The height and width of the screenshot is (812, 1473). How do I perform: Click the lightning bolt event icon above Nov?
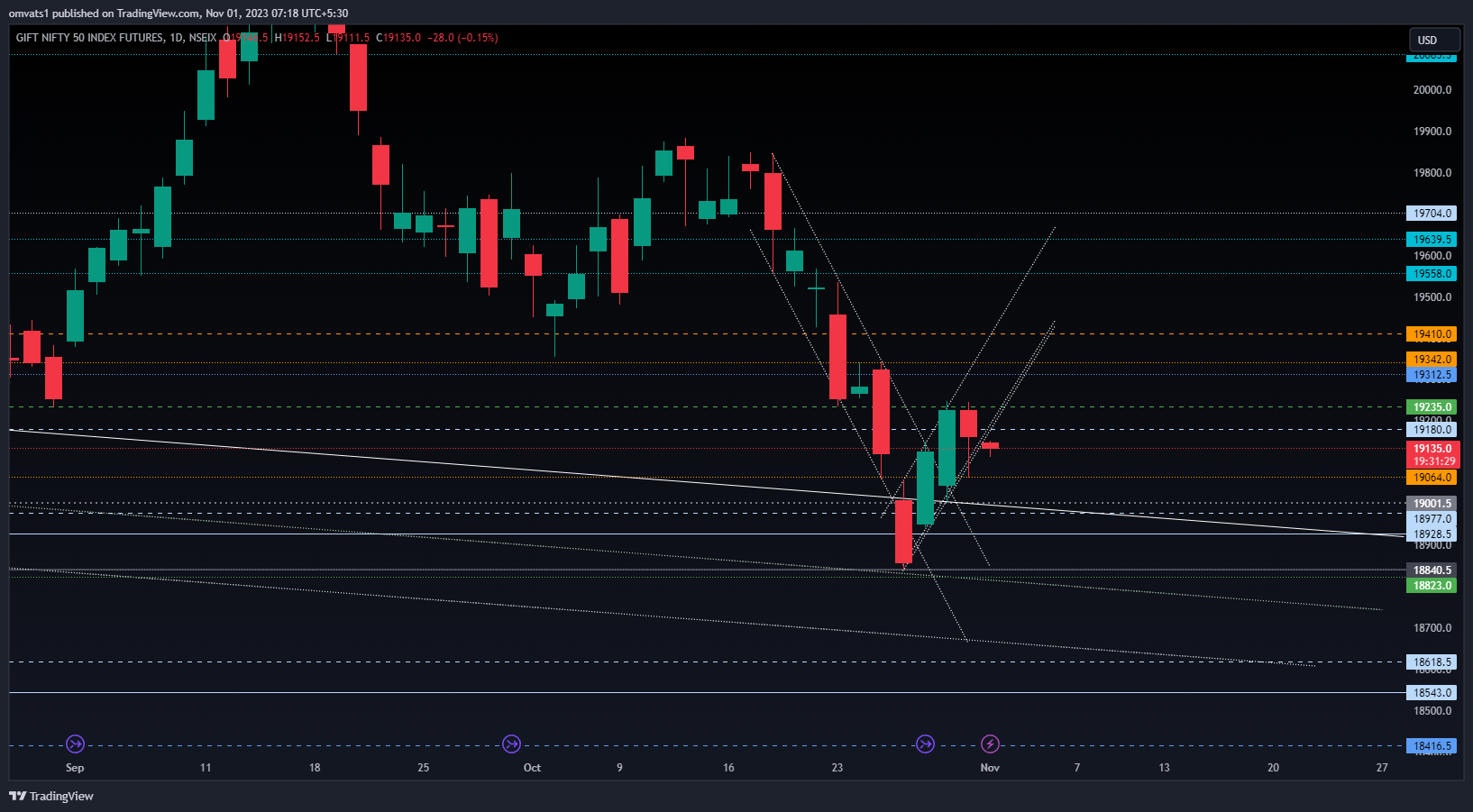pyautogui.click(x=990, y=744)
